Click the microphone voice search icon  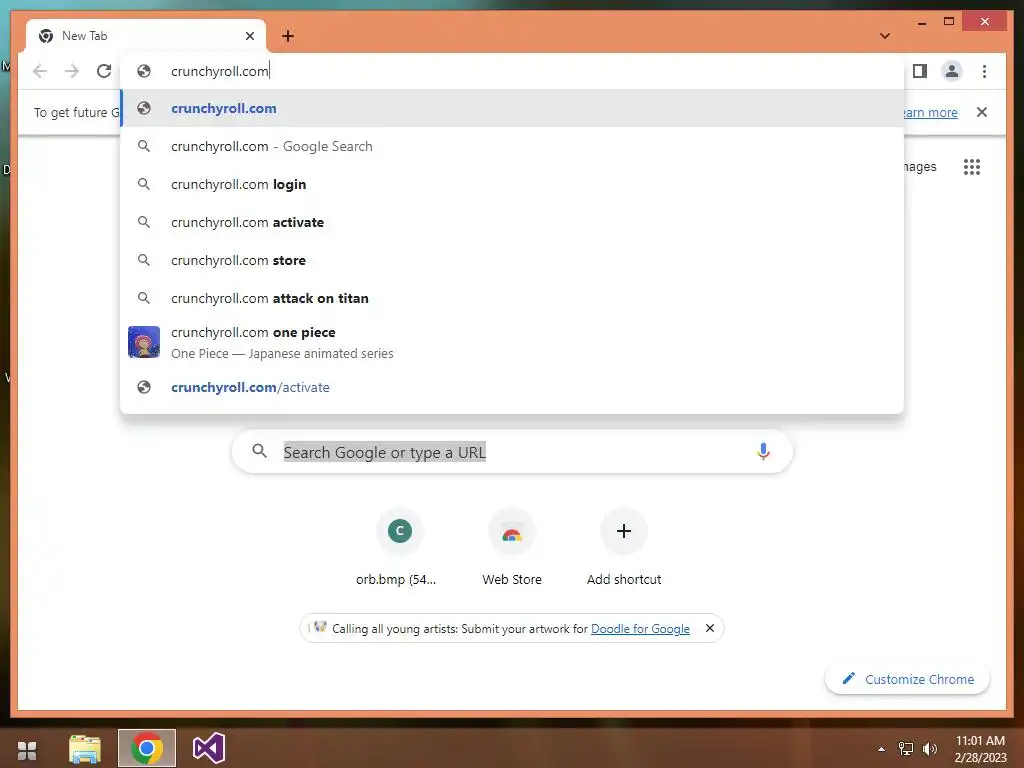pos(763,452)
